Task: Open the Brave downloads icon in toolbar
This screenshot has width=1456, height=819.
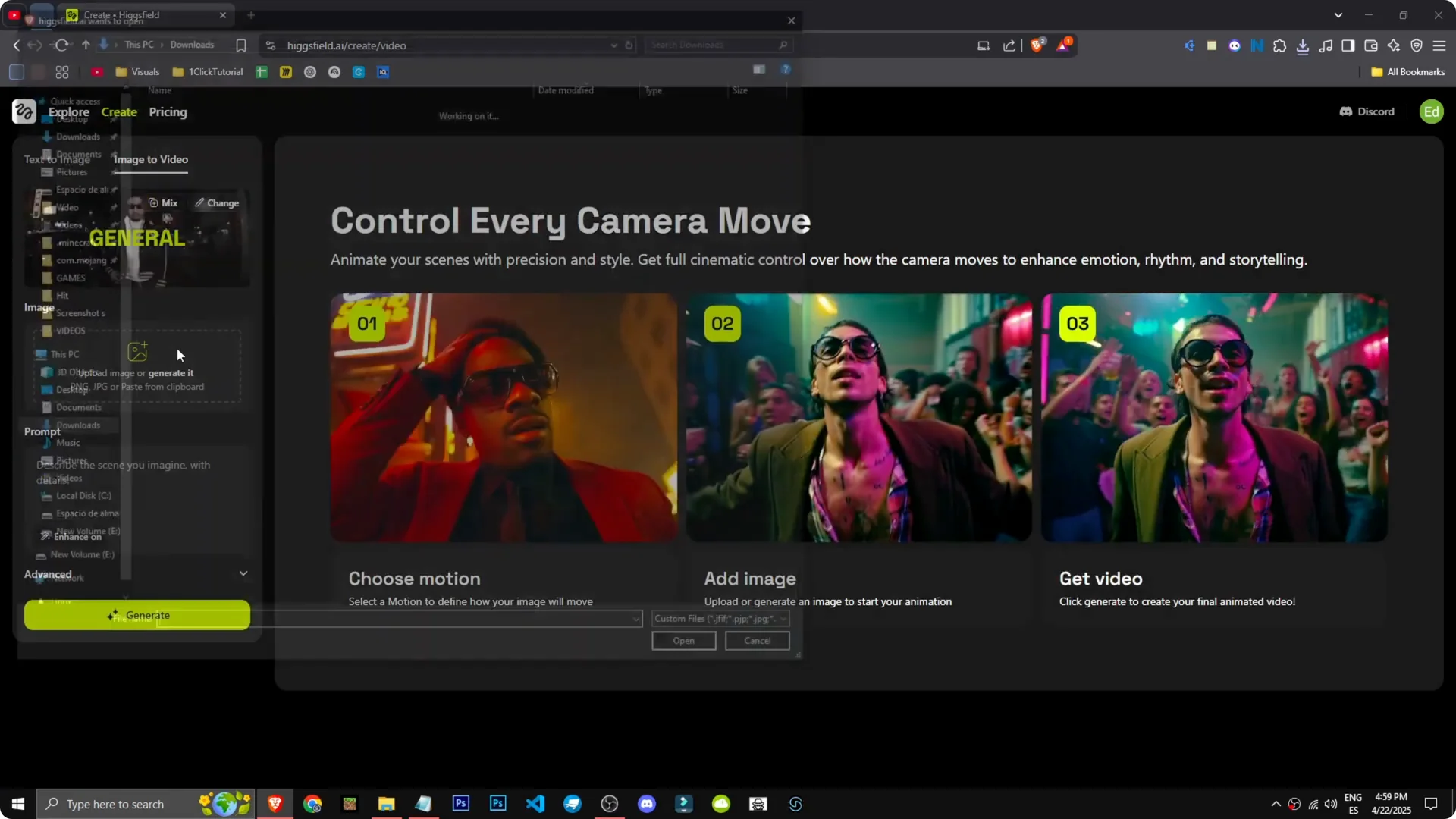Action: point(1303,45)
